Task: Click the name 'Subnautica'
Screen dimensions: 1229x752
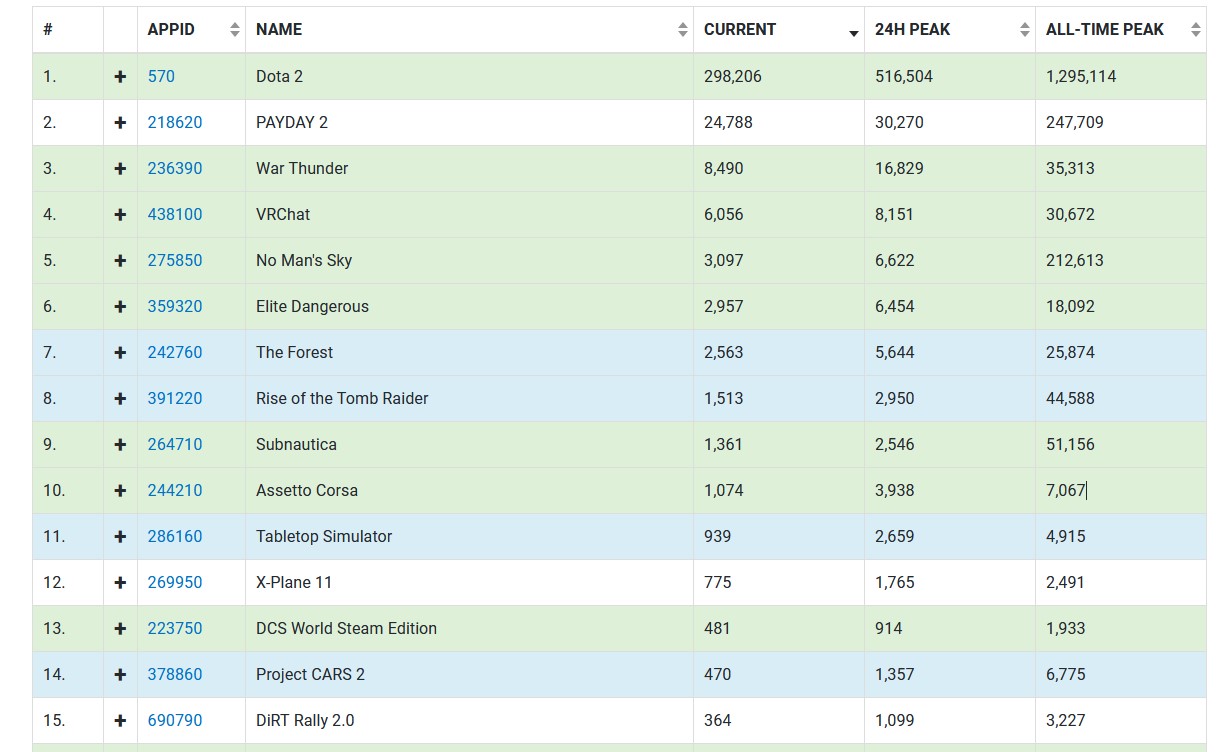Action: [296, 444]
